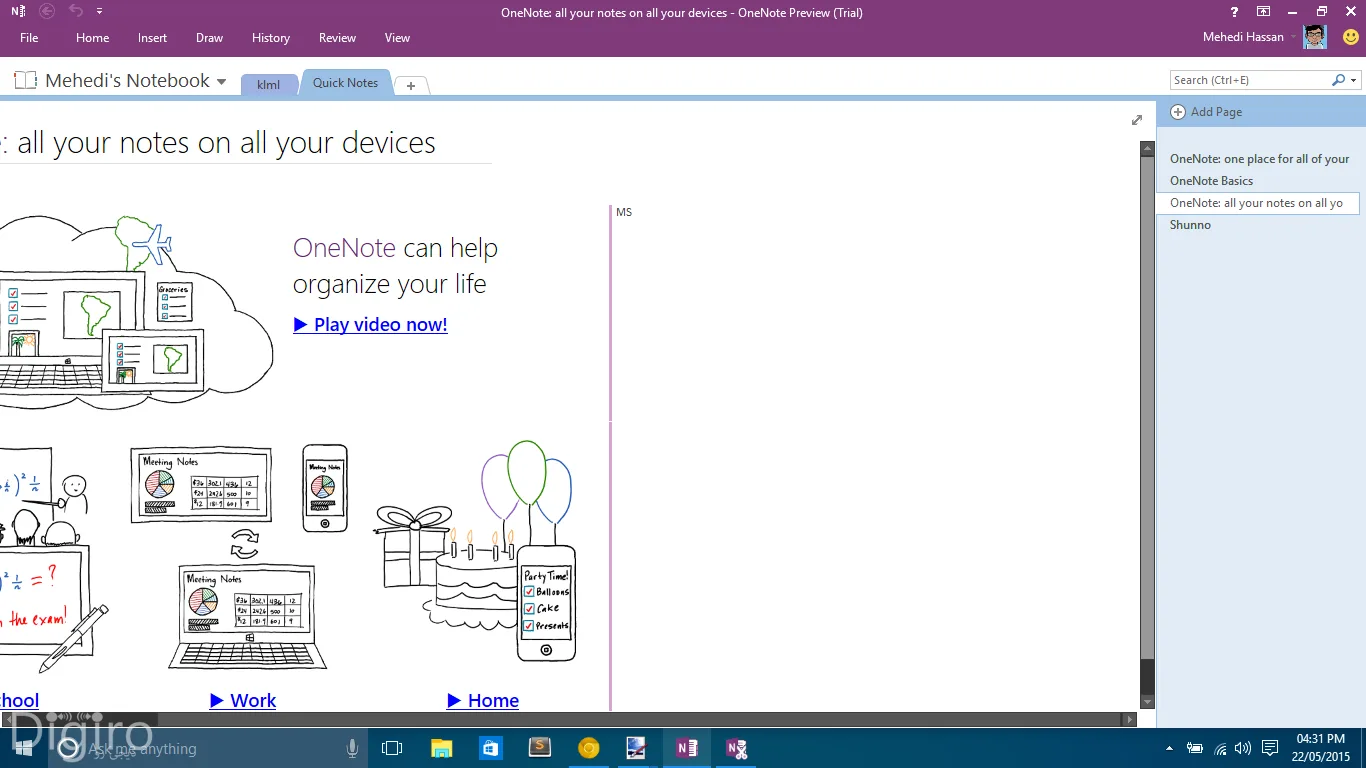Open the Wi-Fi network tray icon
1366x768 pixels.
coord(1220,748)
